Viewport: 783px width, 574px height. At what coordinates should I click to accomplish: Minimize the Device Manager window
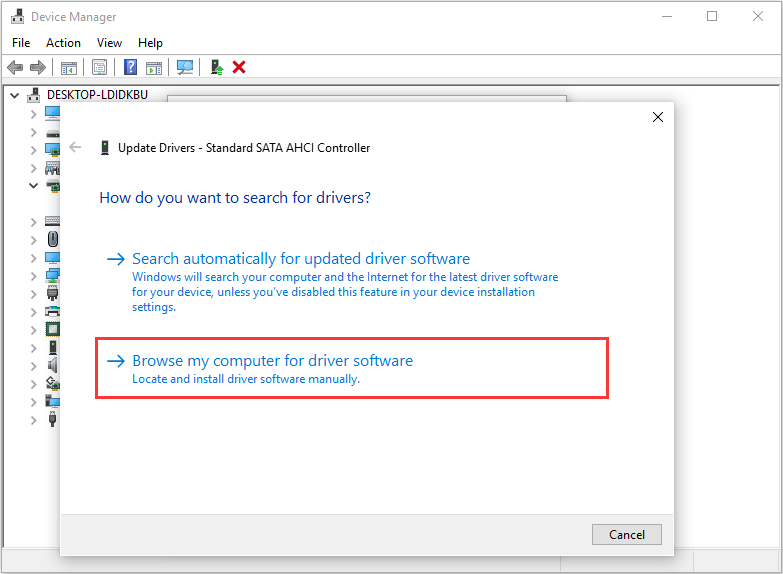[667, 16]
